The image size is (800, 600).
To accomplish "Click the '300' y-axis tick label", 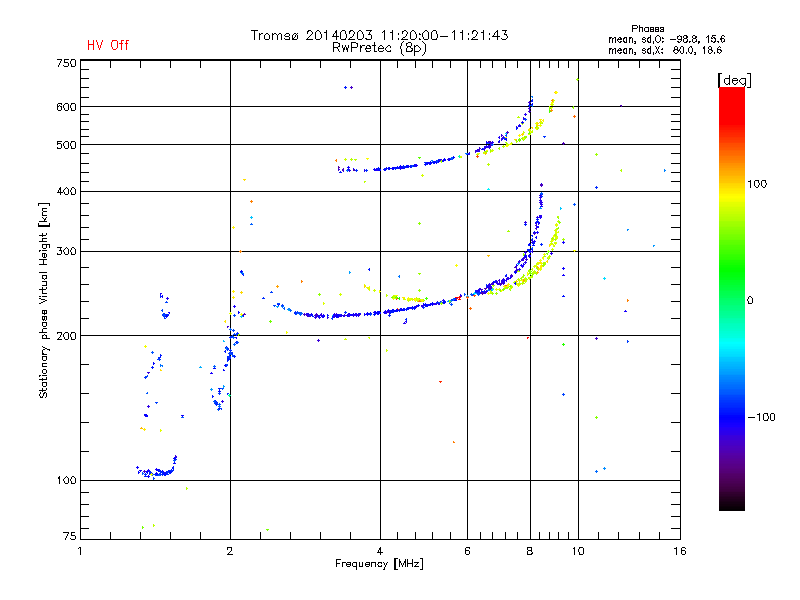I will pos(66,251).
